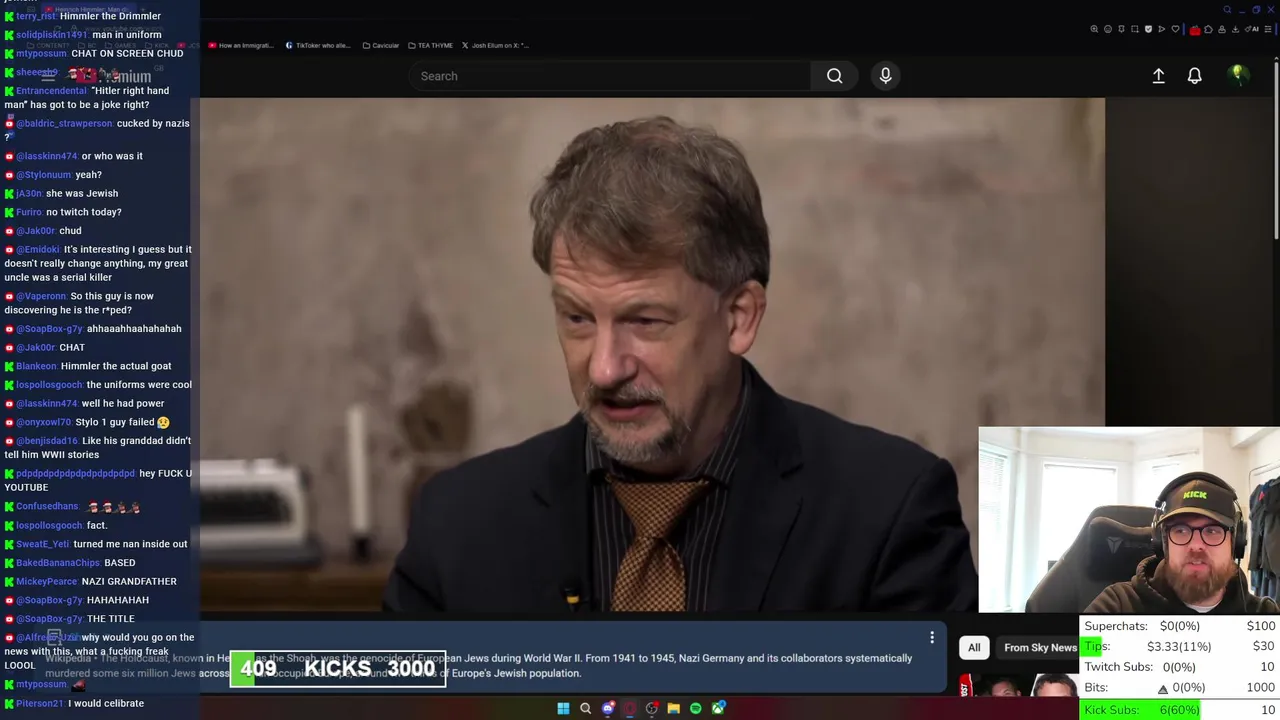1280x720 pixels.
Task: Click chat username BakedBananaChips
Action: click(58, 562)
